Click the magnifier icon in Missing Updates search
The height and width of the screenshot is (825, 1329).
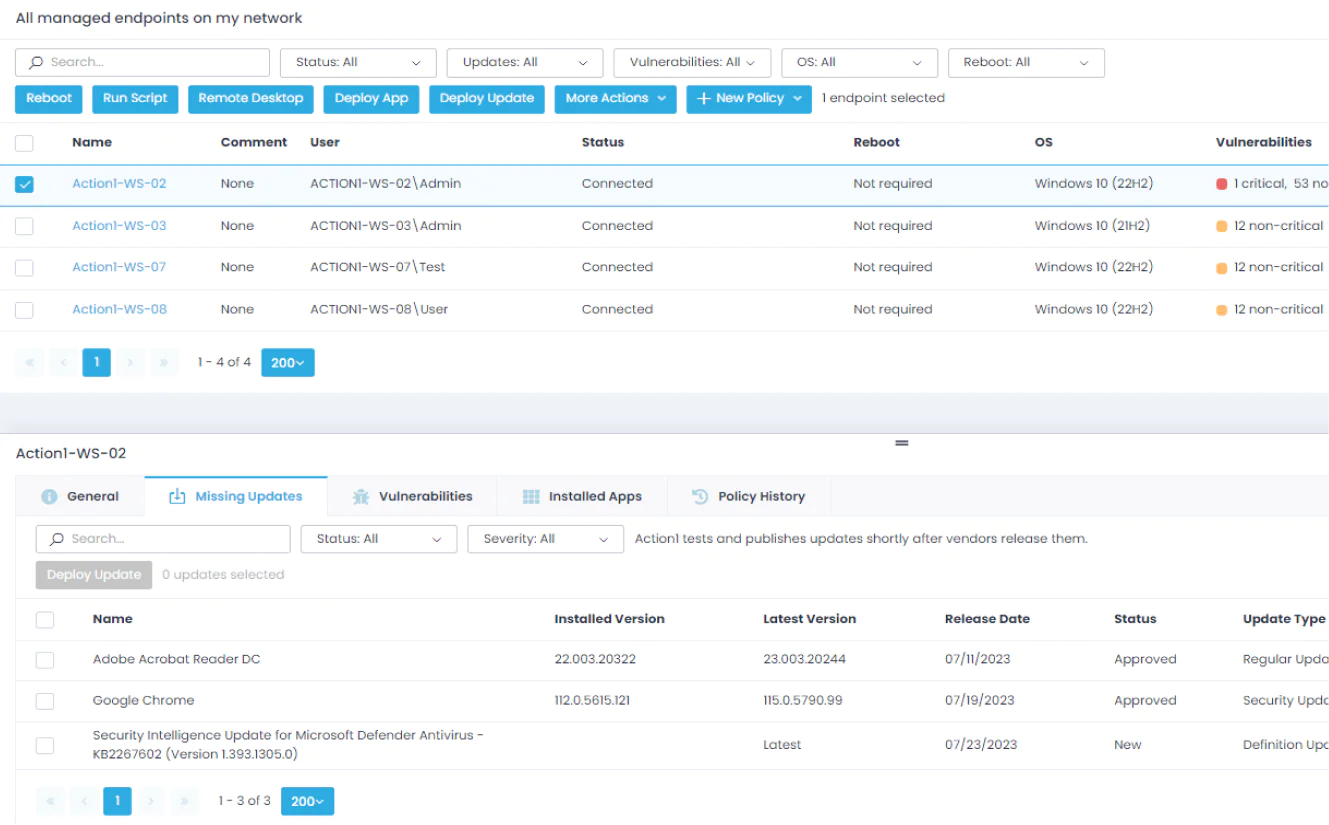(56, 539)
